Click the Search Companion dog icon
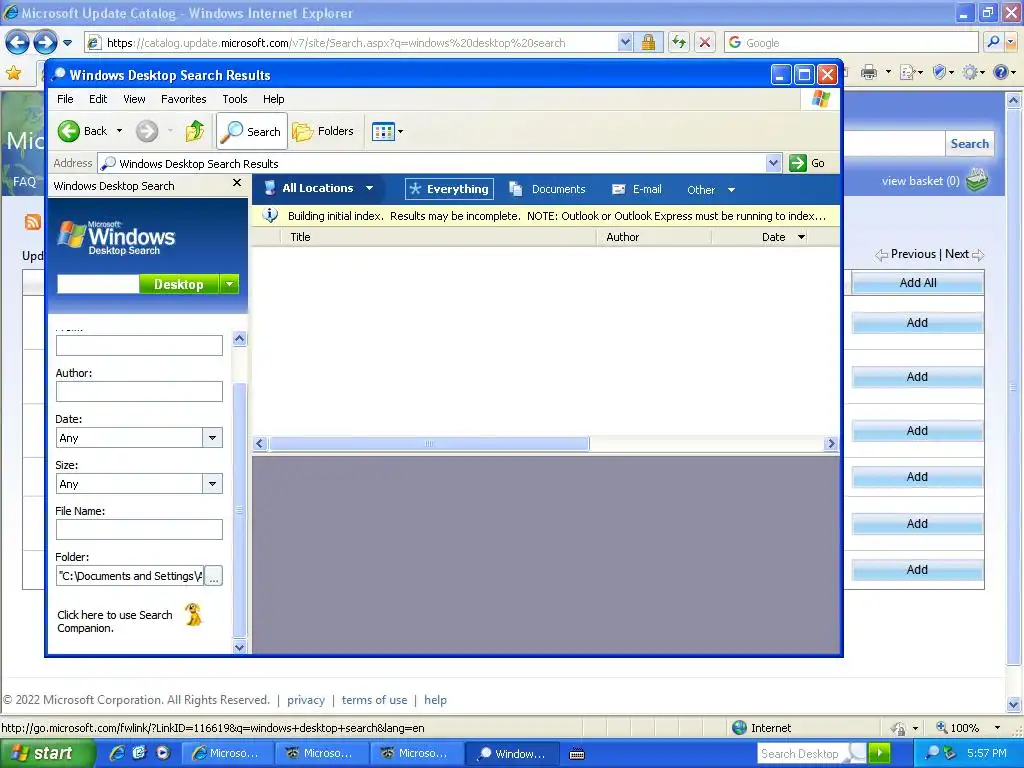The image size is (1024, 768). click(x=193, y=615)
